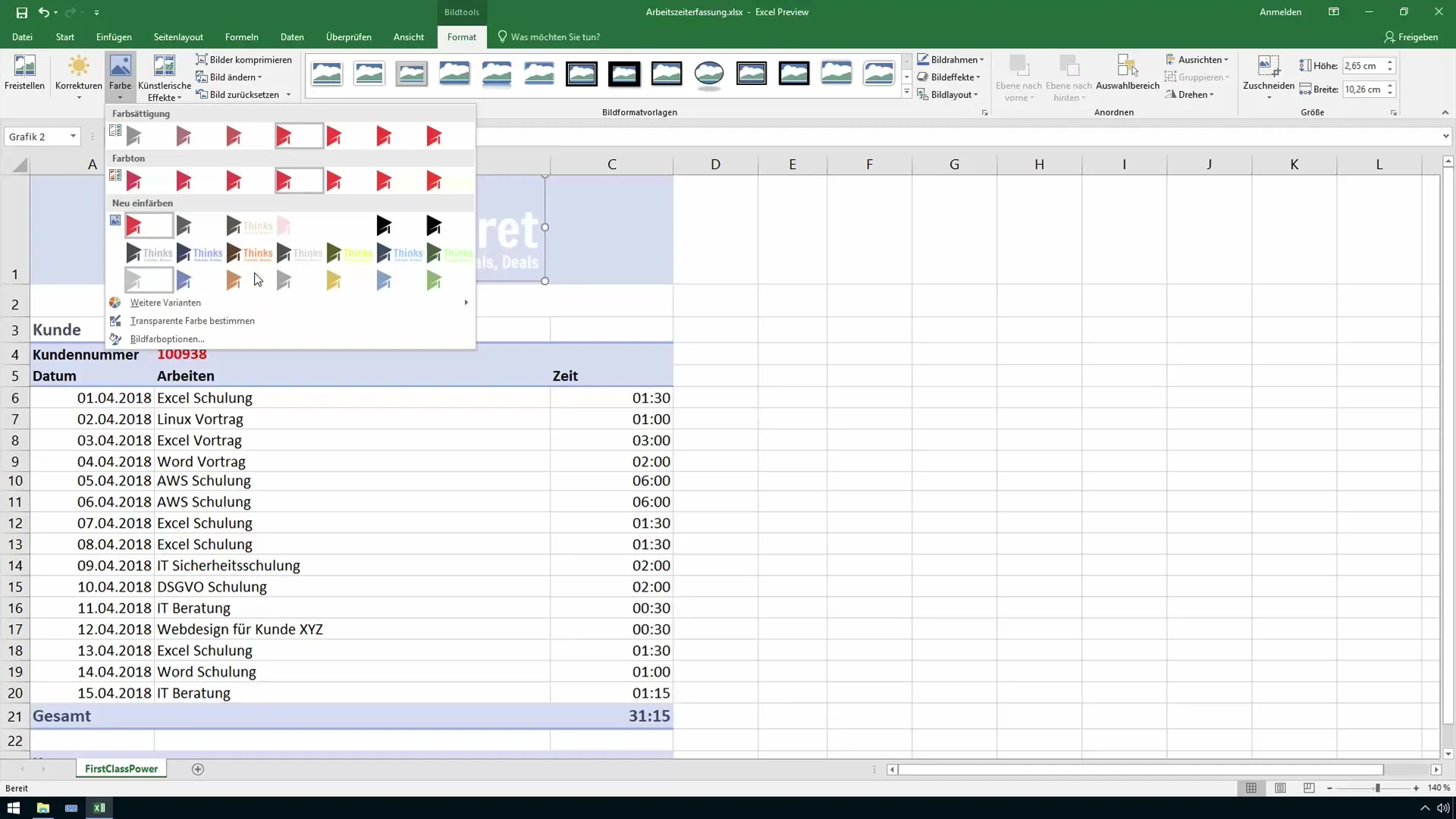1456x819 pixels.
Task: Select the last color saturation swatch
Action: 449,136
